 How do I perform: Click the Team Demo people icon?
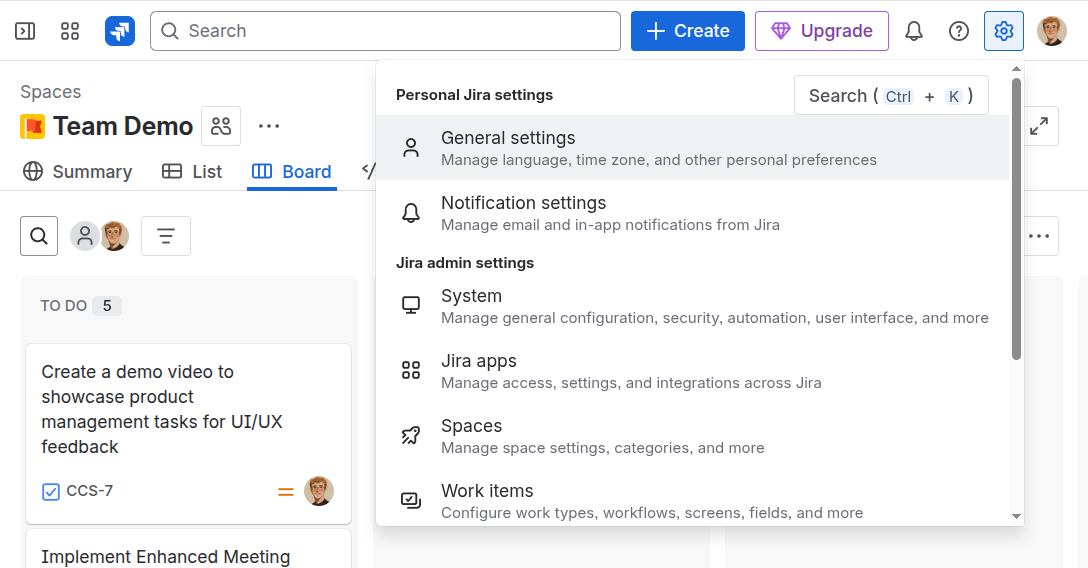tap(221, 126)
